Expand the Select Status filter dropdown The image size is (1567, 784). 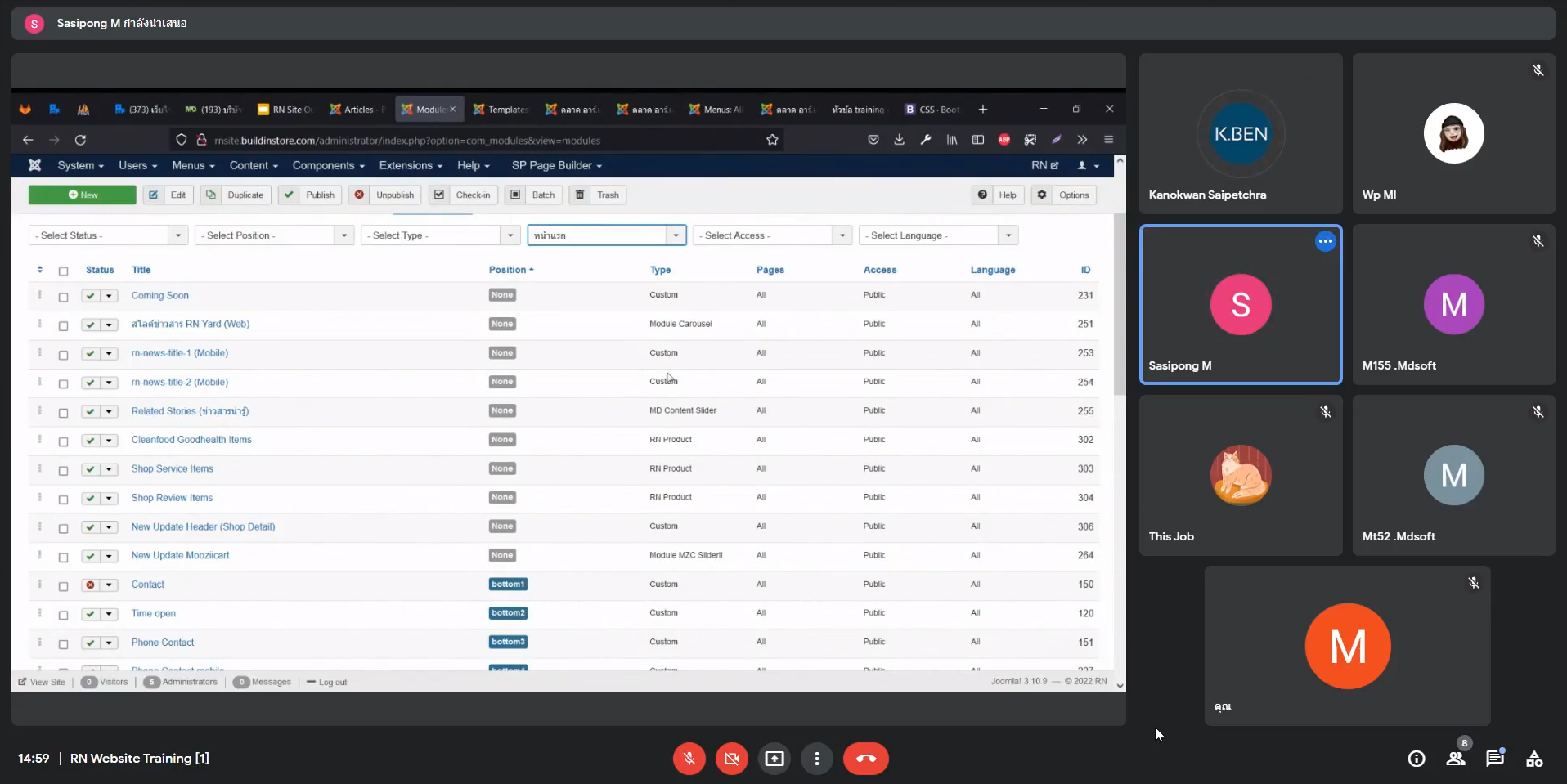[x=108, y=235]
